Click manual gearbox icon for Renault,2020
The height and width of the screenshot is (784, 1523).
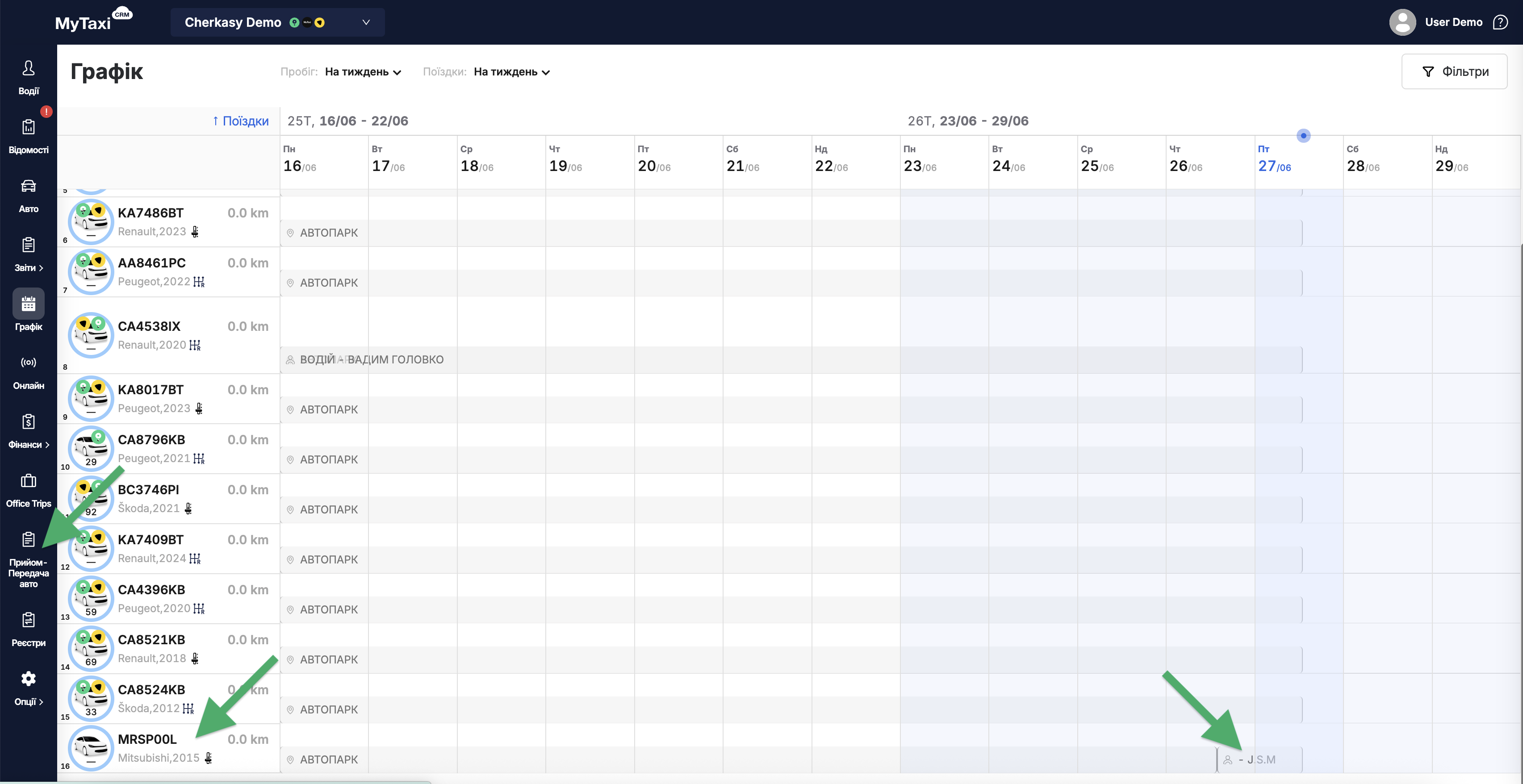[195, 345]
